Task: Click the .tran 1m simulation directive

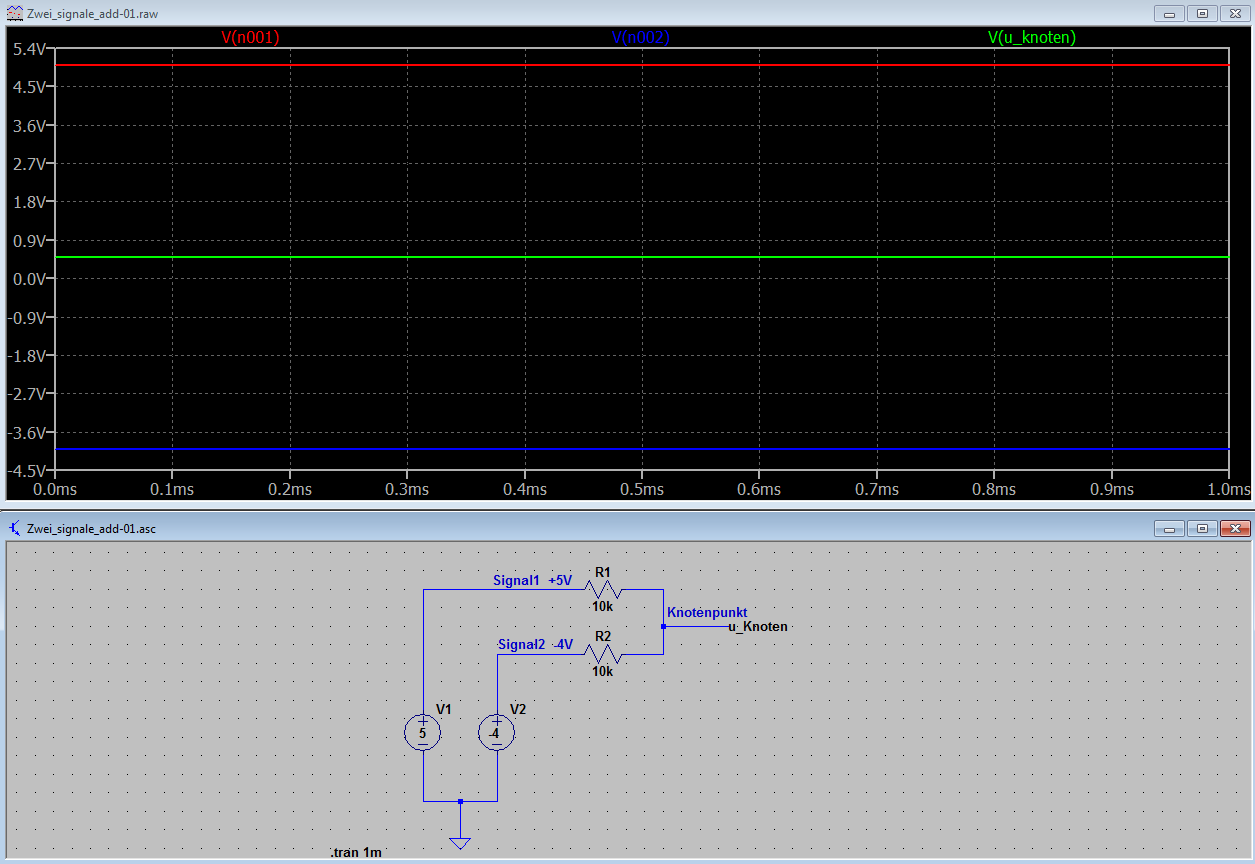Action: [x=356, y=852]
